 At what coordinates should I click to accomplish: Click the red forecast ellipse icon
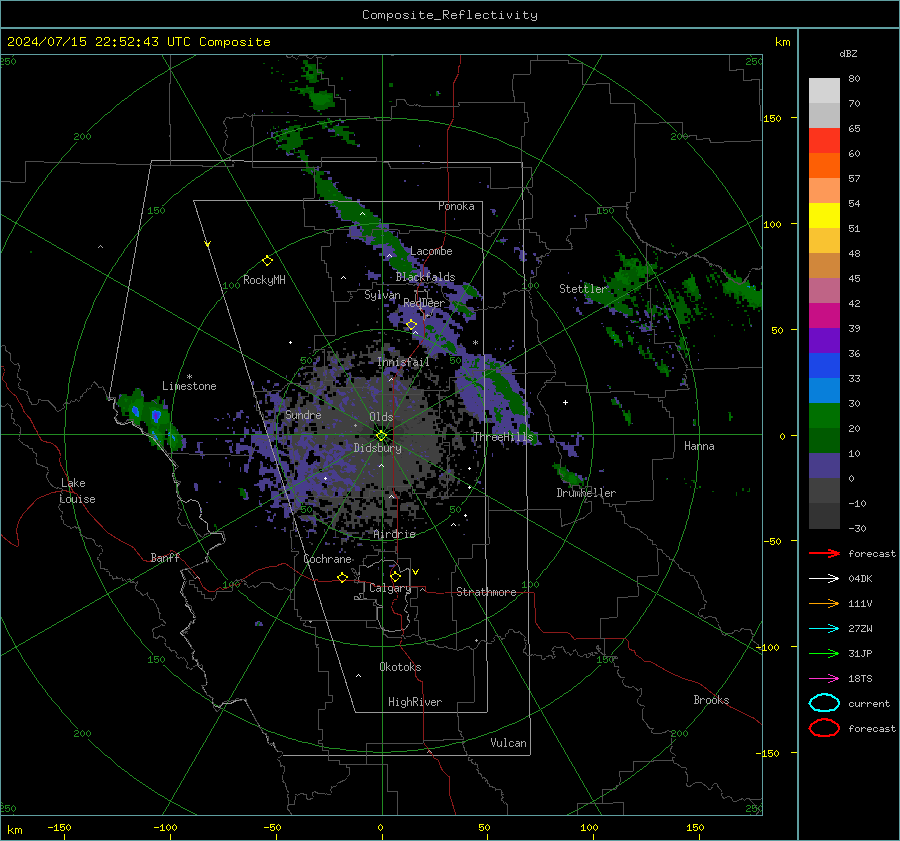click(x=824, y=728)
